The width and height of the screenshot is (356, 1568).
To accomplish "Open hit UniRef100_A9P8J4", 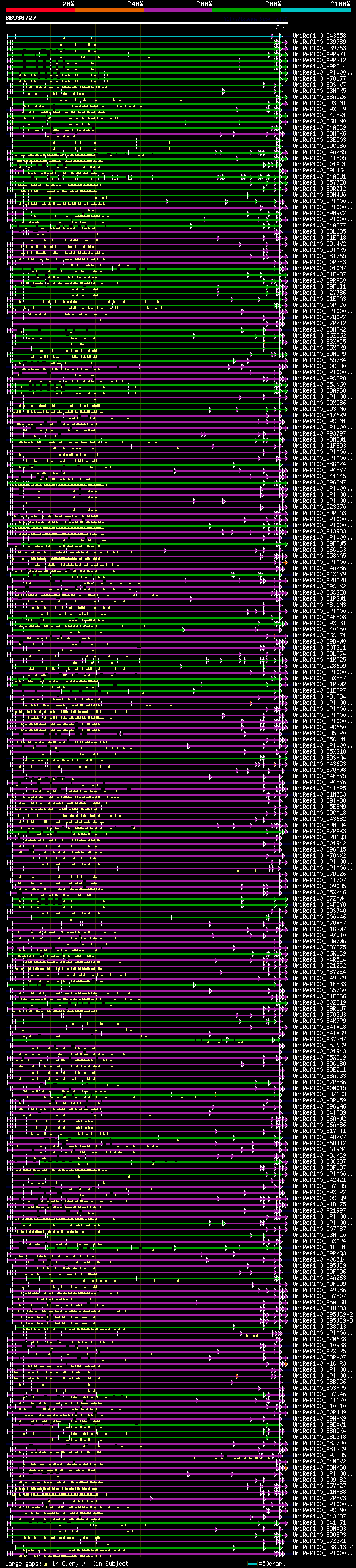I will tap(319, 66).
